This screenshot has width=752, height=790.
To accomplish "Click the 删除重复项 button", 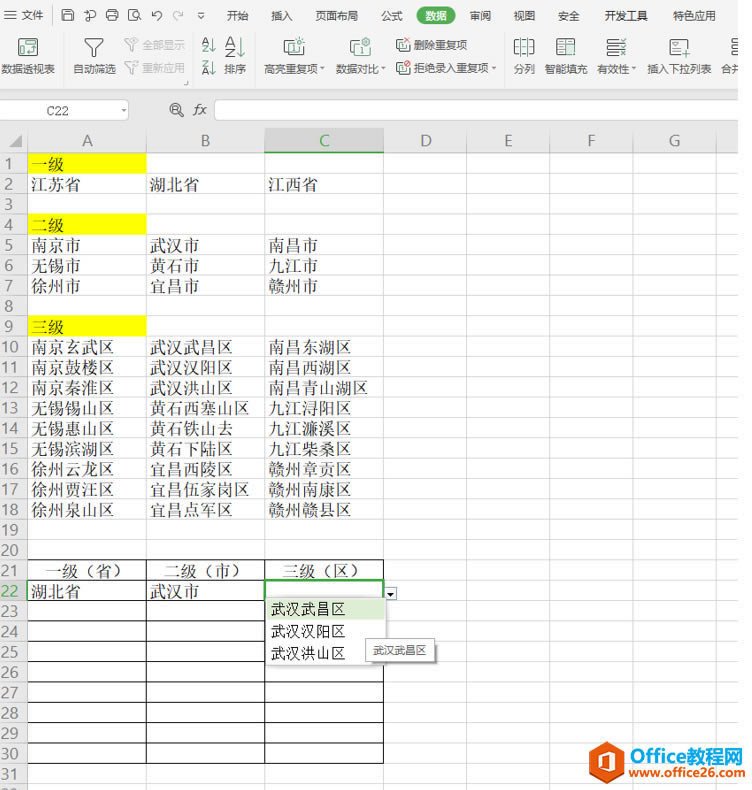I will click(432, 45).
